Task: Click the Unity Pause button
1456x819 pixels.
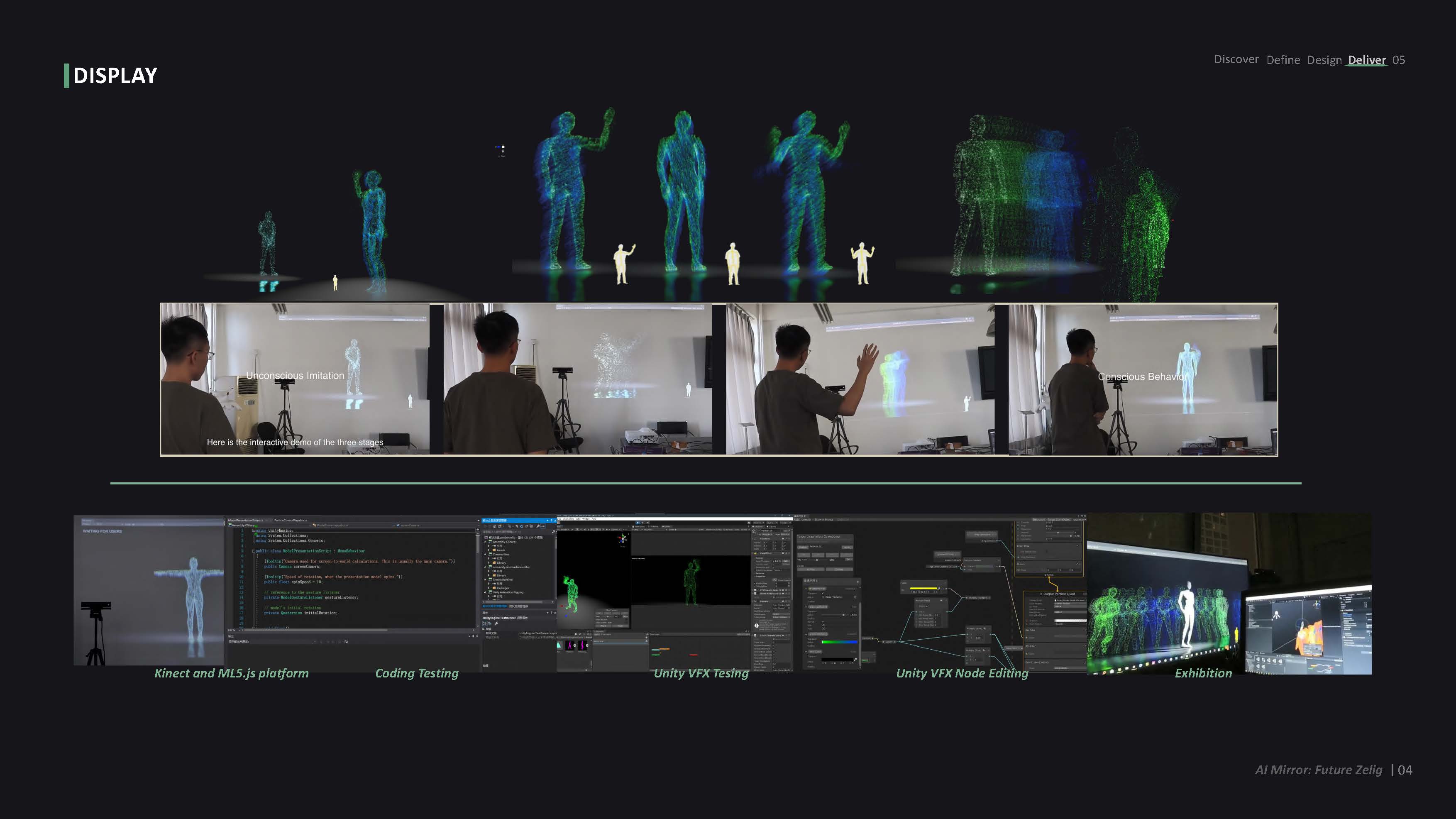Action: pyautogui.click(x=642, y=523)
